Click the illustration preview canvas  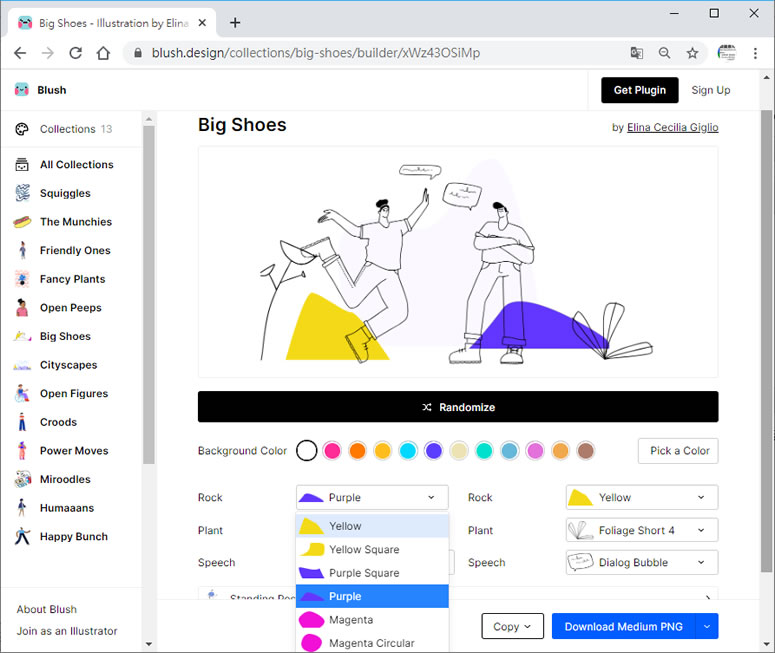457,262
